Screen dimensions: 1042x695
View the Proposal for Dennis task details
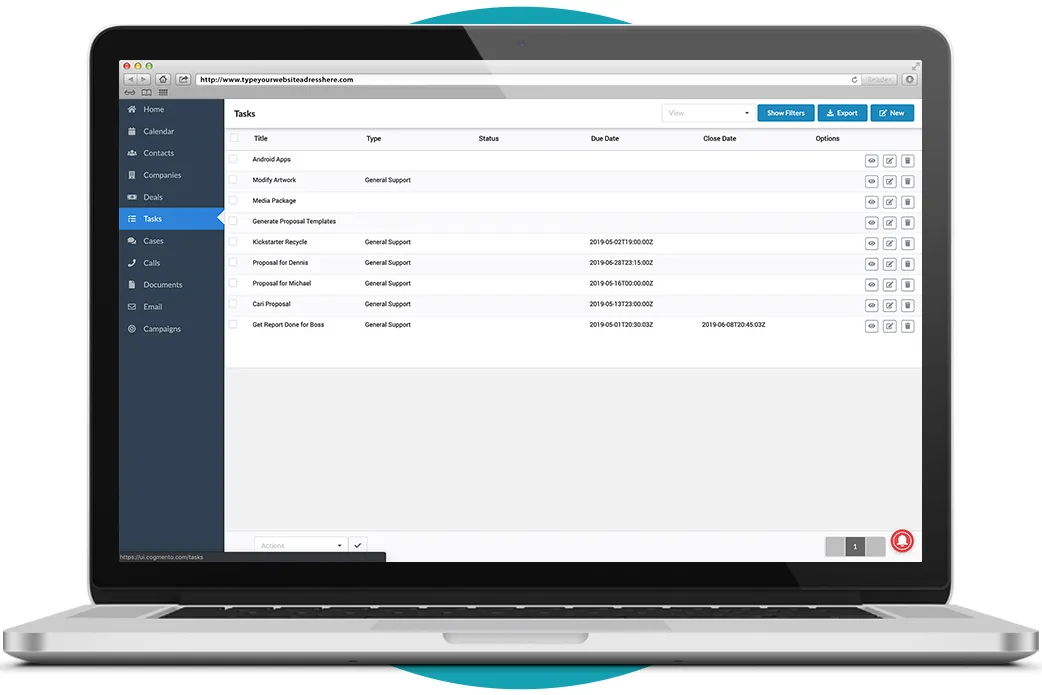tap(871, 264)
